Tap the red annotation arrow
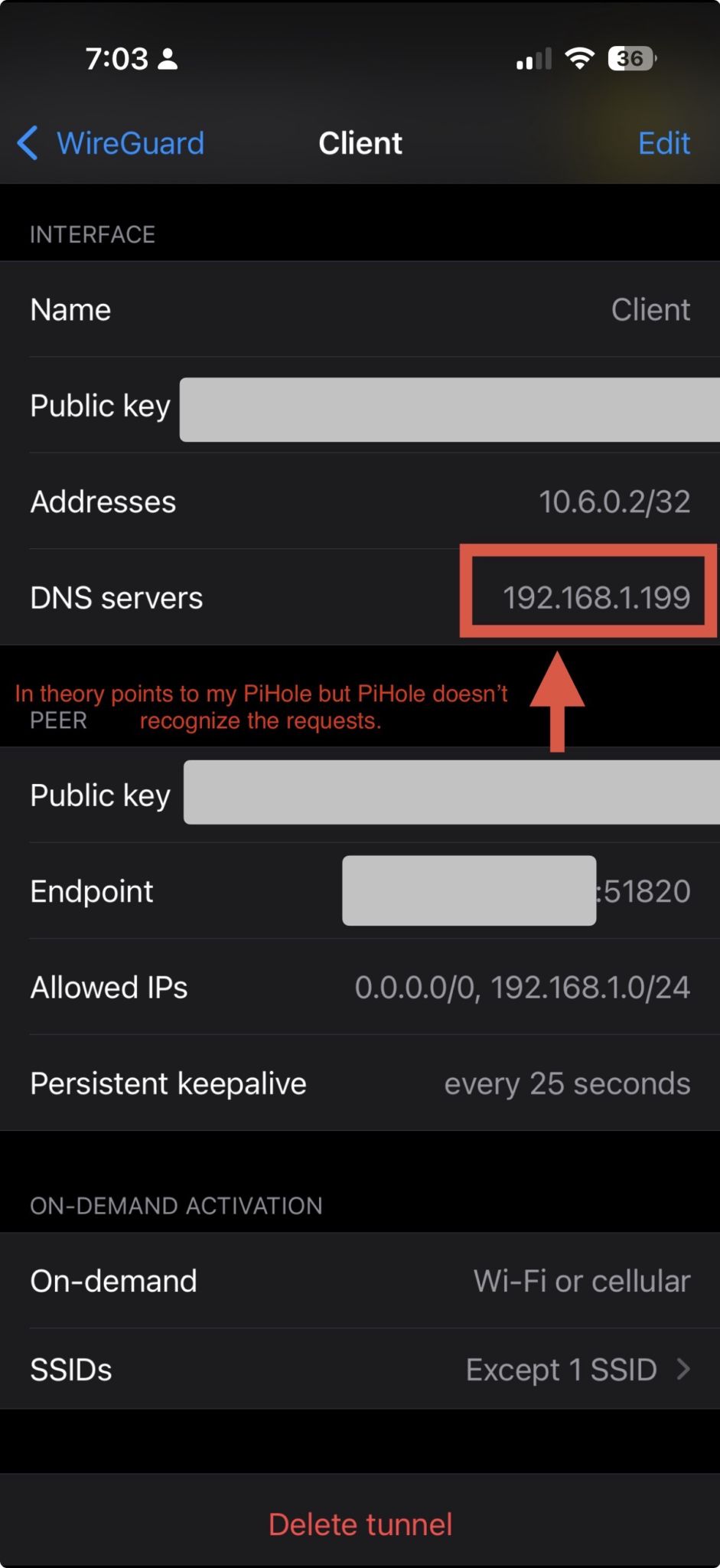The image size is (720, 1568). (557, 699)
